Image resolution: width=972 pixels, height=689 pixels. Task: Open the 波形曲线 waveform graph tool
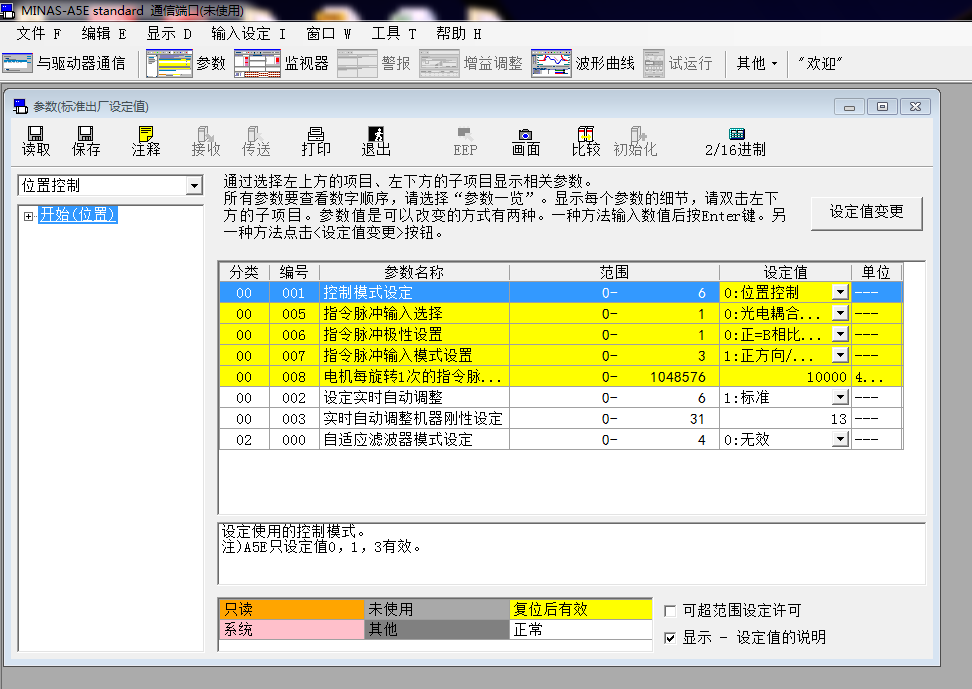point(583,63)
